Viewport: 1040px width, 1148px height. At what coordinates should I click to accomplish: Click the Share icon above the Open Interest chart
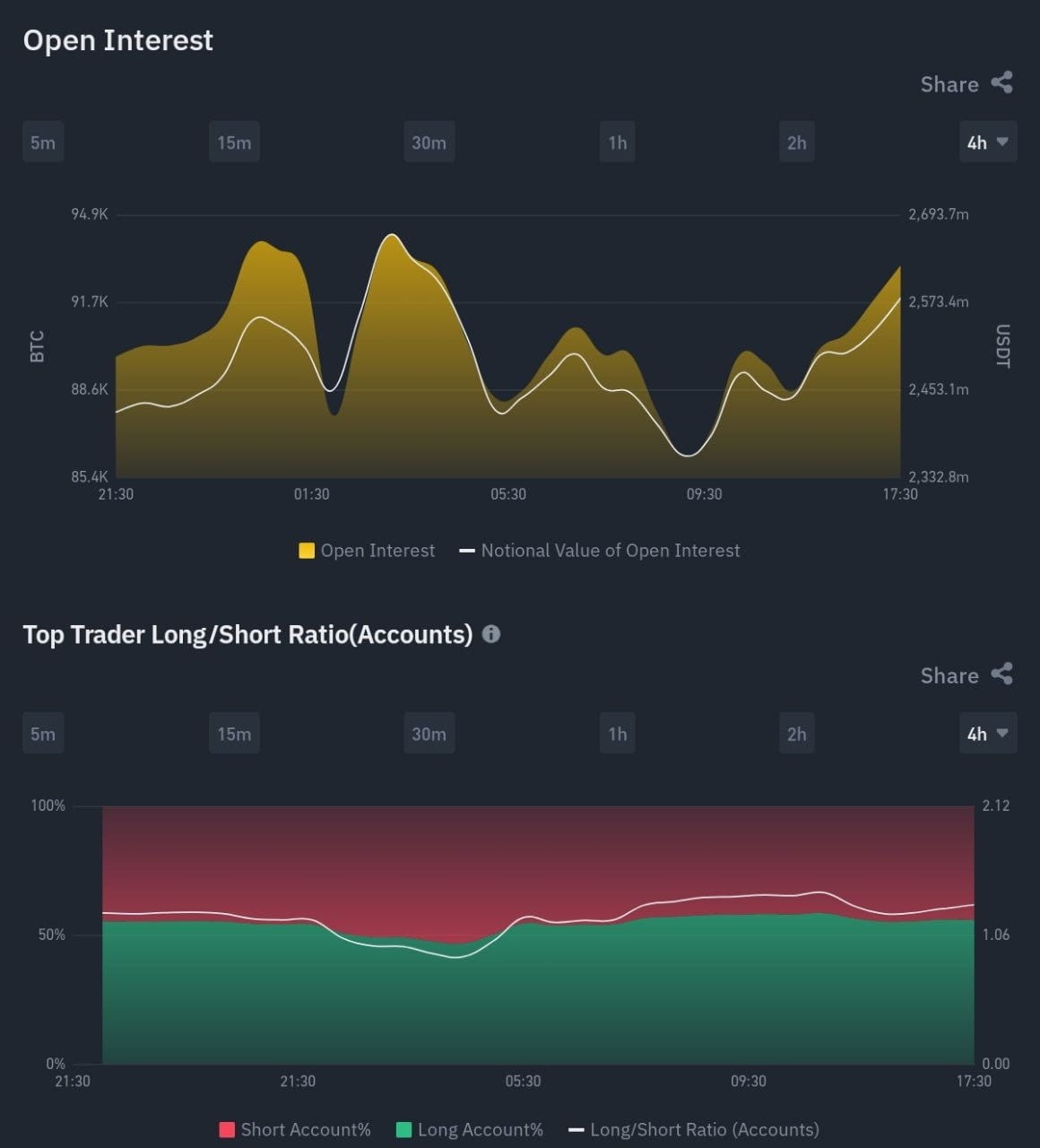pyautogui.click(x=1002, y=83)
